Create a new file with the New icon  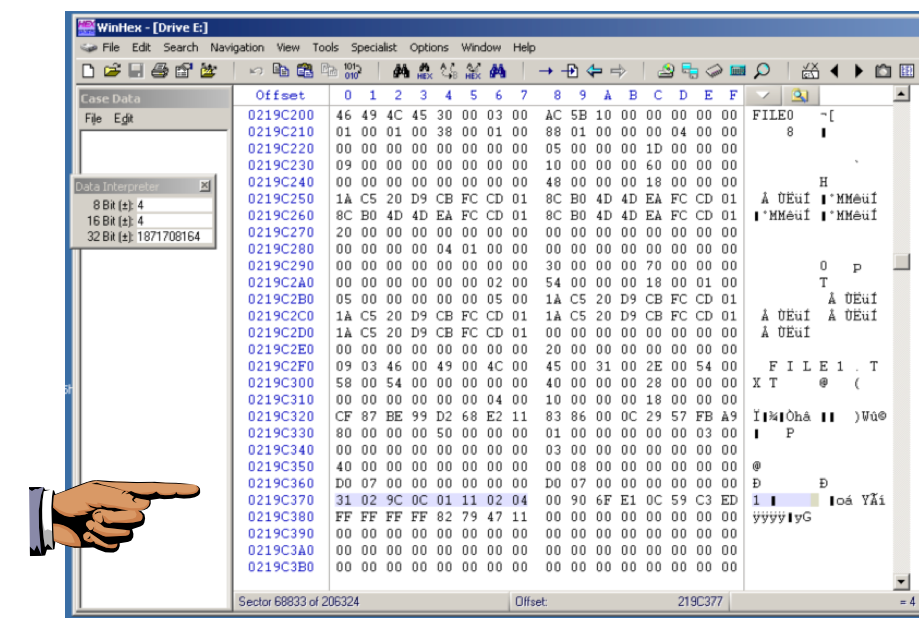point(88,71)
